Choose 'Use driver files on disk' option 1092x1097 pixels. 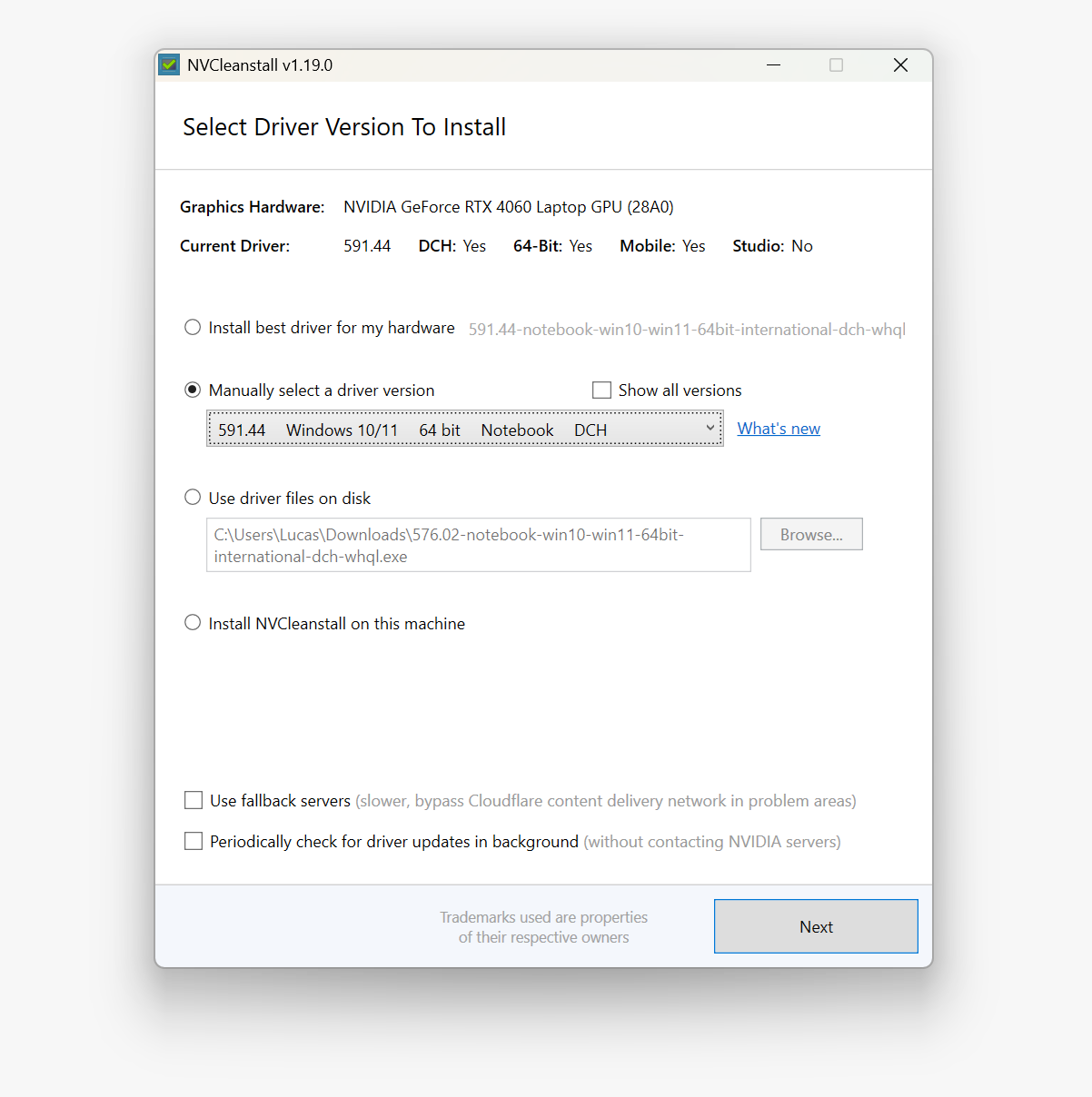click(193, 497)
